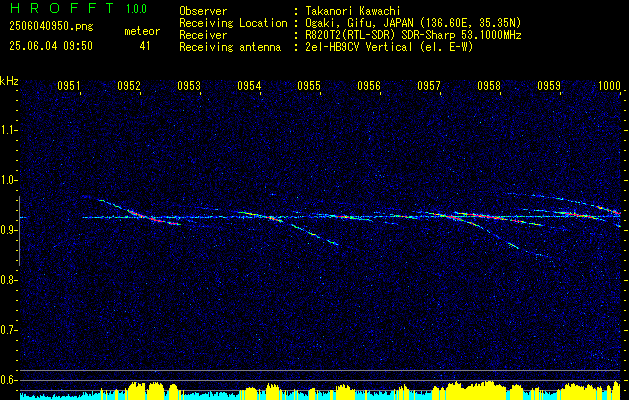Click the Receiving Location label
The height and width of the screenshot is (400, 629).
(233, 23)
